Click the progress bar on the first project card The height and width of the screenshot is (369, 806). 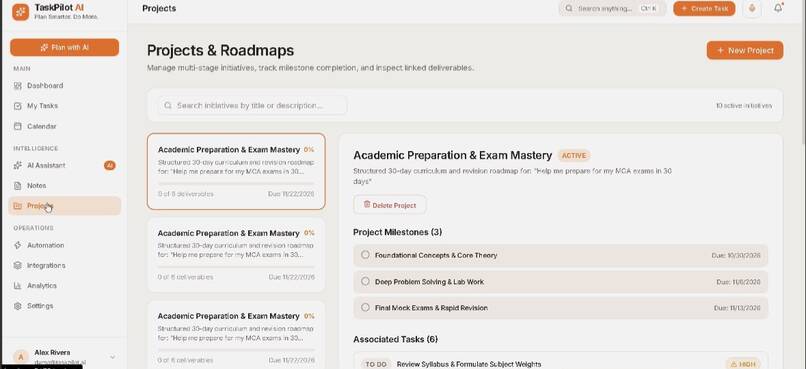tap(236, 183)
